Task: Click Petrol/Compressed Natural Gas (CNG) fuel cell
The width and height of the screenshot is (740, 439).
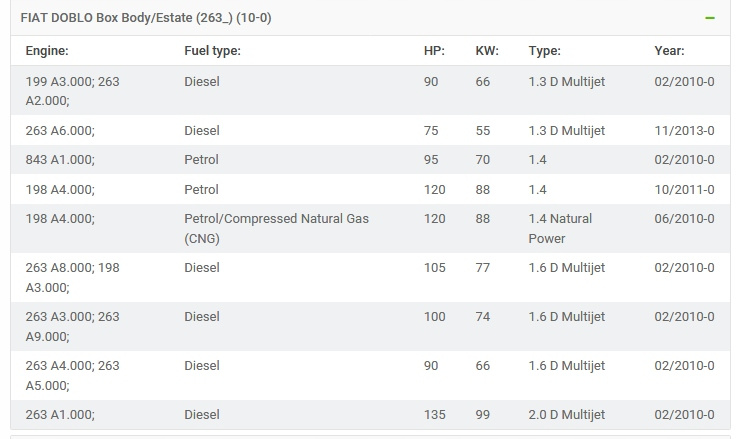Action: coord(277,228)
